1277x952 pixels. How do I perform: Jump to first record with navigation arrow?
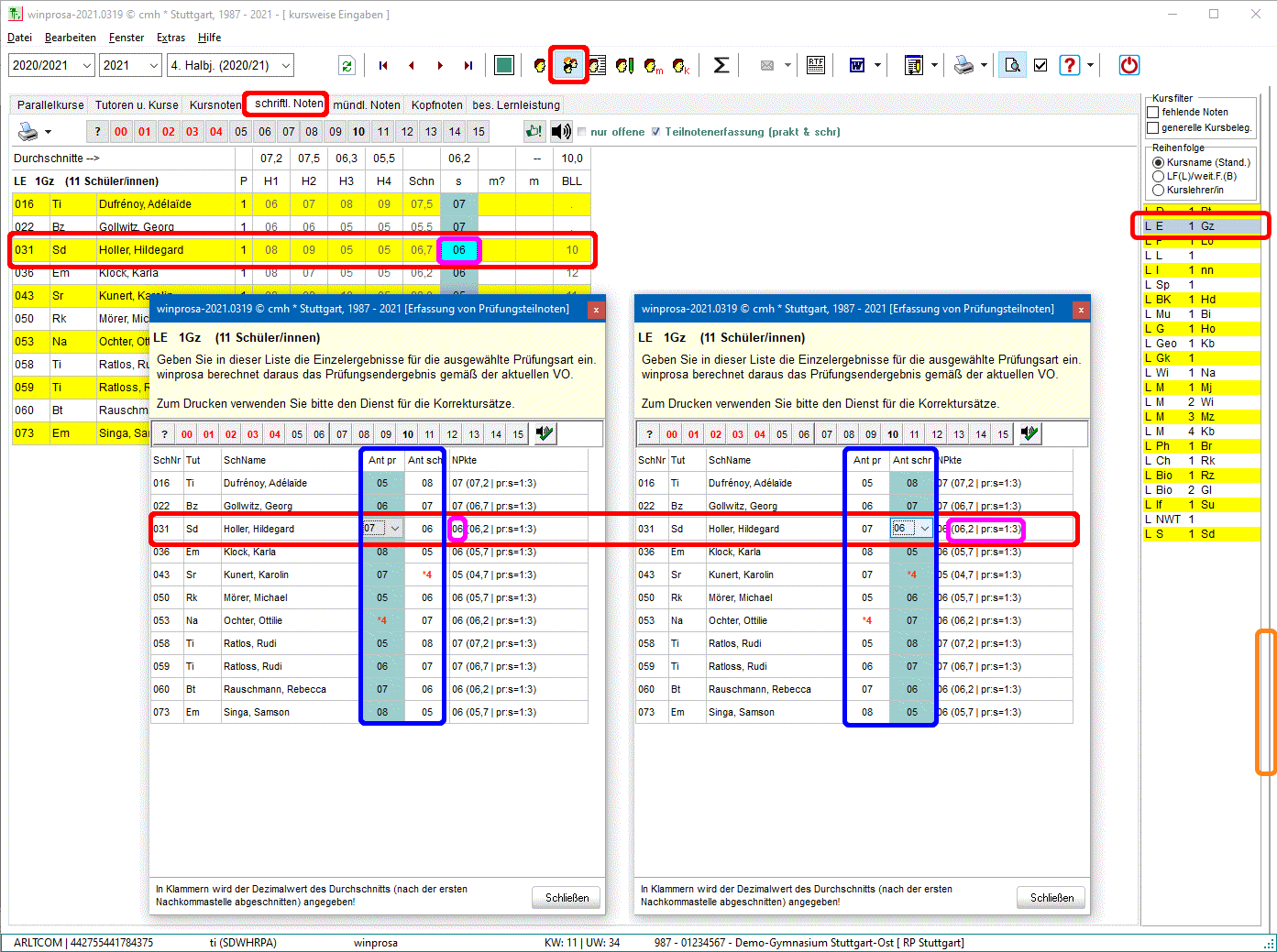(383, 65)
